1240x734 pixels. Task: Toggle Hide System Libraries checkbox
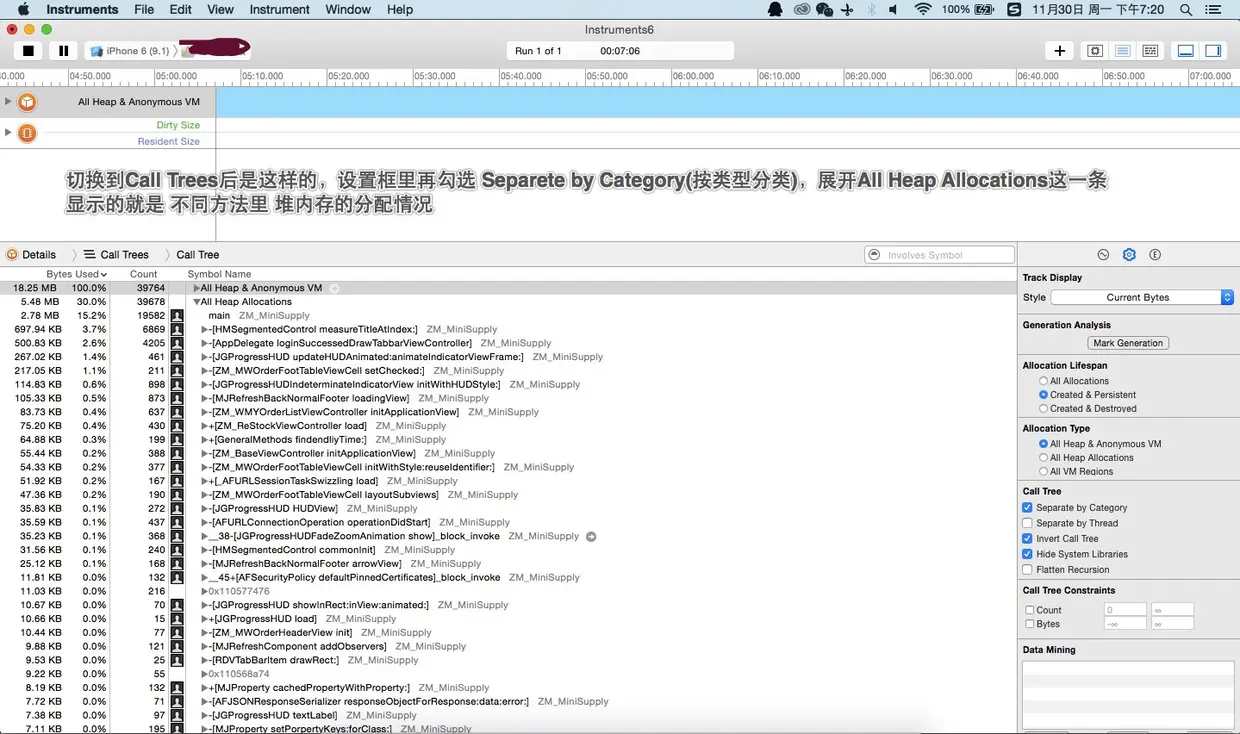coord(1027,554)
